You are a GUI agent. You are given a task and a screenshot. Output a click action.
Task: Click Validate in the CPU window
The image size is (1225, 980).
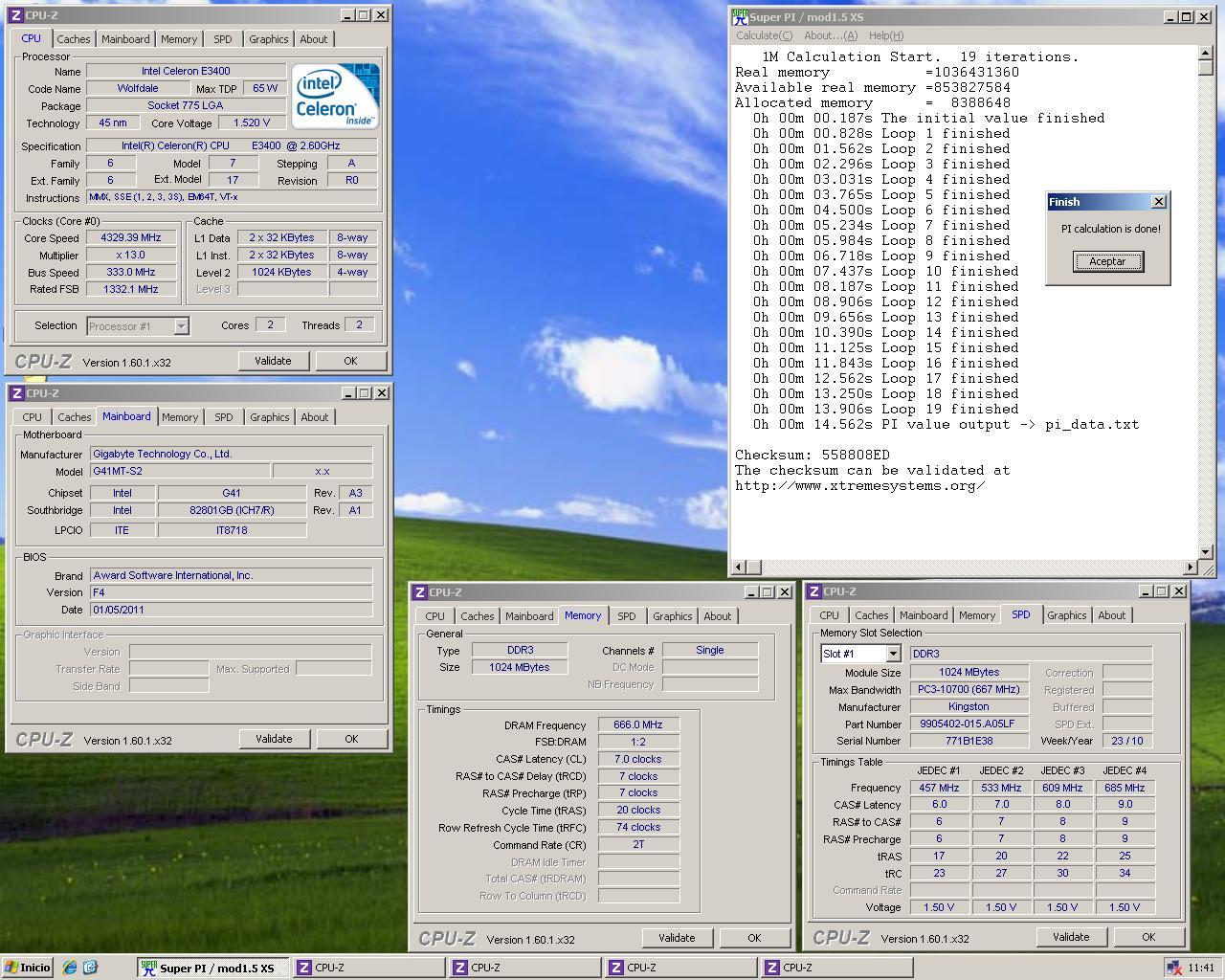273,361
